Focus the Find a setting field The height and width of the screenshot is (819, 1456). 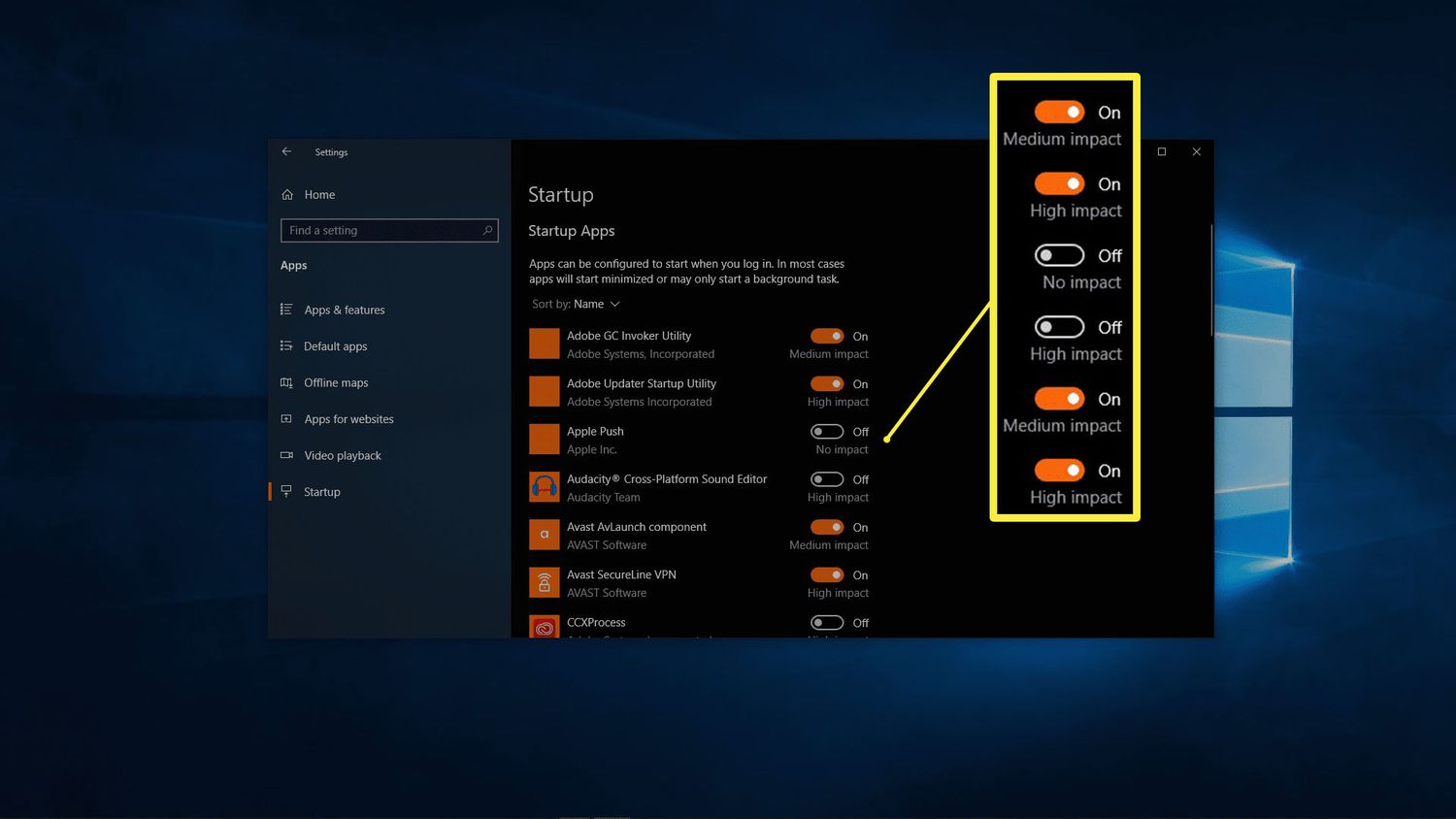pyautogui.click(x=389, y=230)
